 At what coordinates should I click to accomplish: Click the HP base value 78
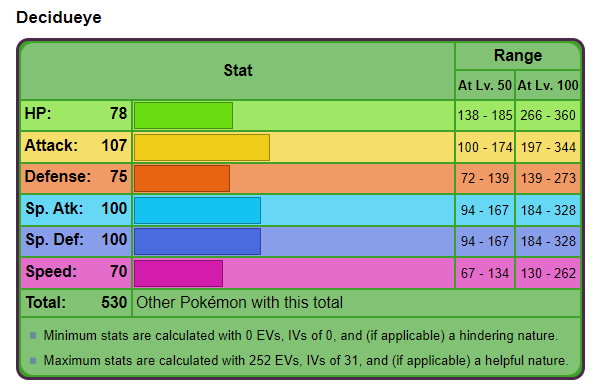(x=118, y=113)
